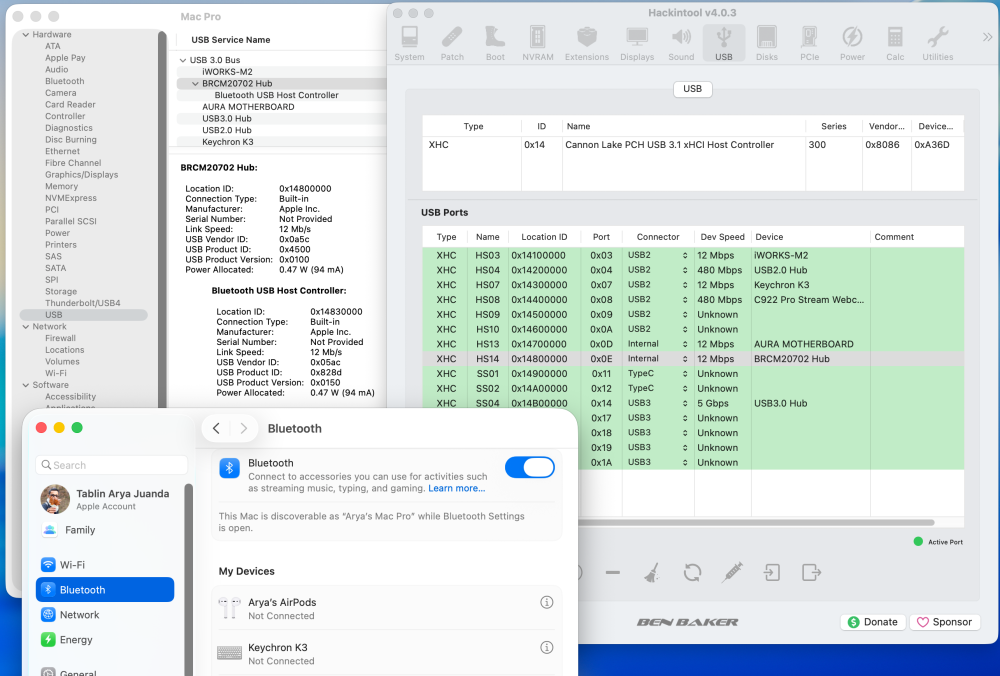Click the Location ID column header in USB Ports

point(544,237)
